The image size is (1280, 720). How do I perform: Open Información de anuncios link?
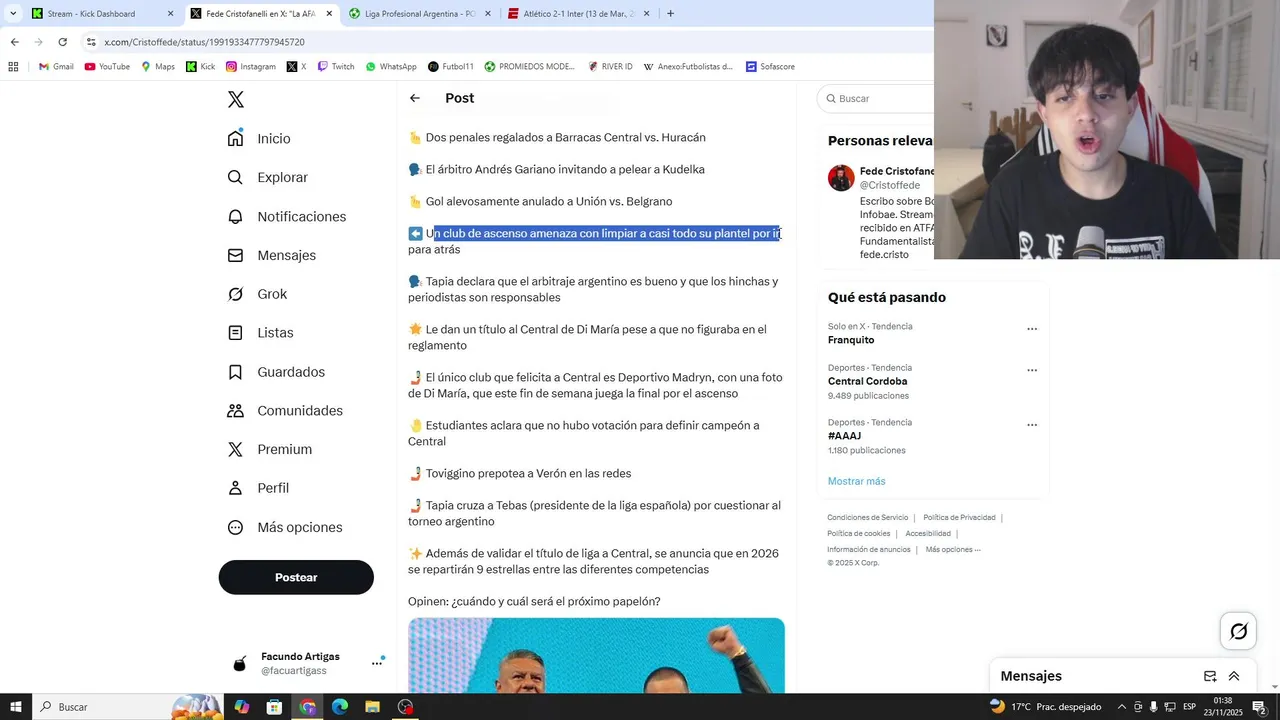(x=869, y=549)
